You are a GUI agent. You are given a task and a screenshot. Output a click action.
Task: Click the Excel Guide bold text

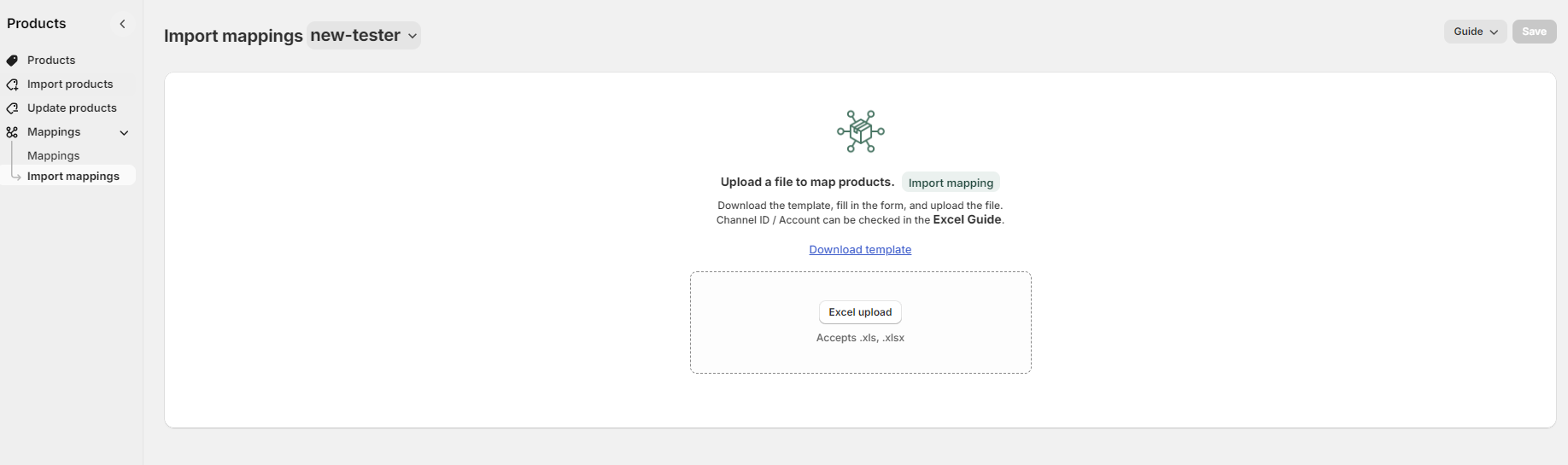point(967,220)
